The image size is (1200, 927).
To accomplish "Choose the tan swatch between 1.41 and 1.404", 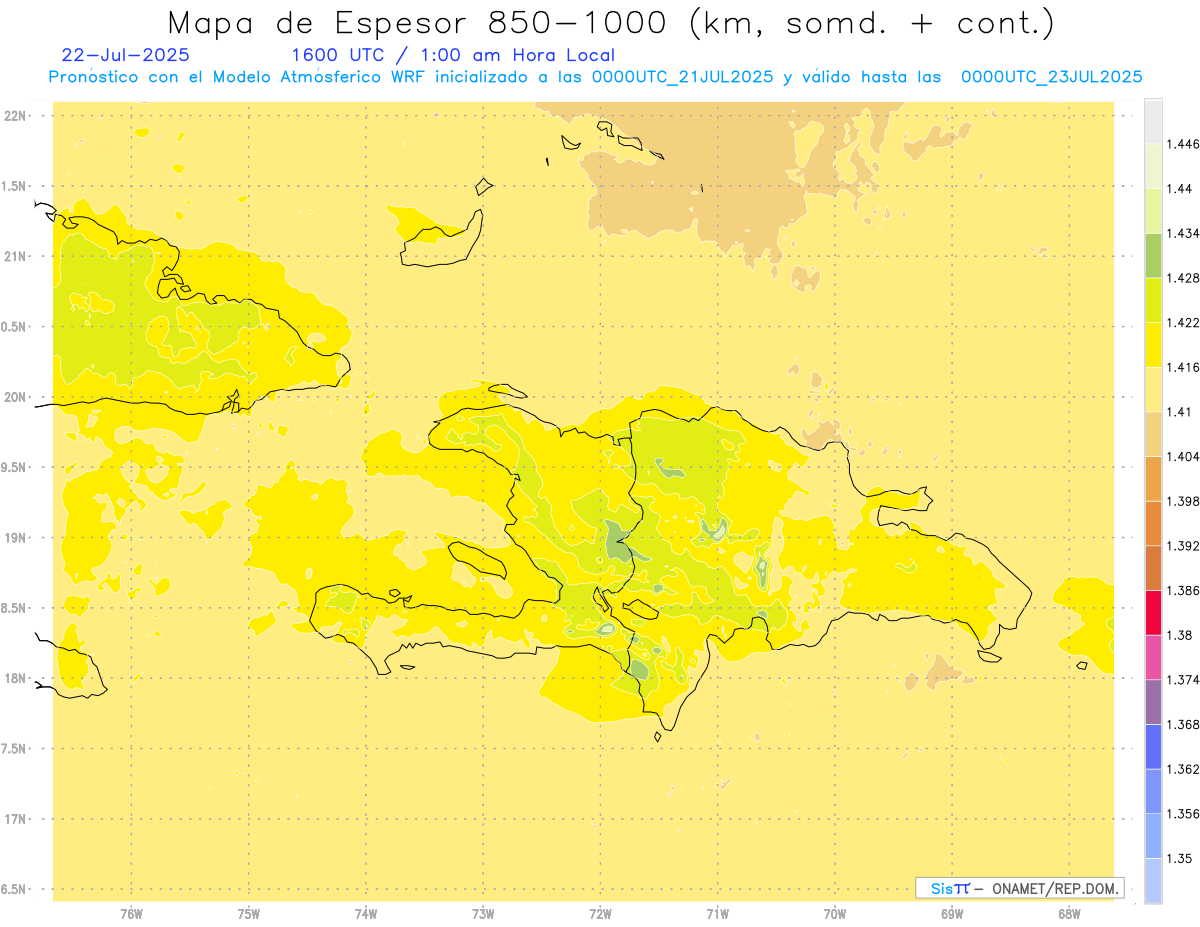I will (1153, 434).
